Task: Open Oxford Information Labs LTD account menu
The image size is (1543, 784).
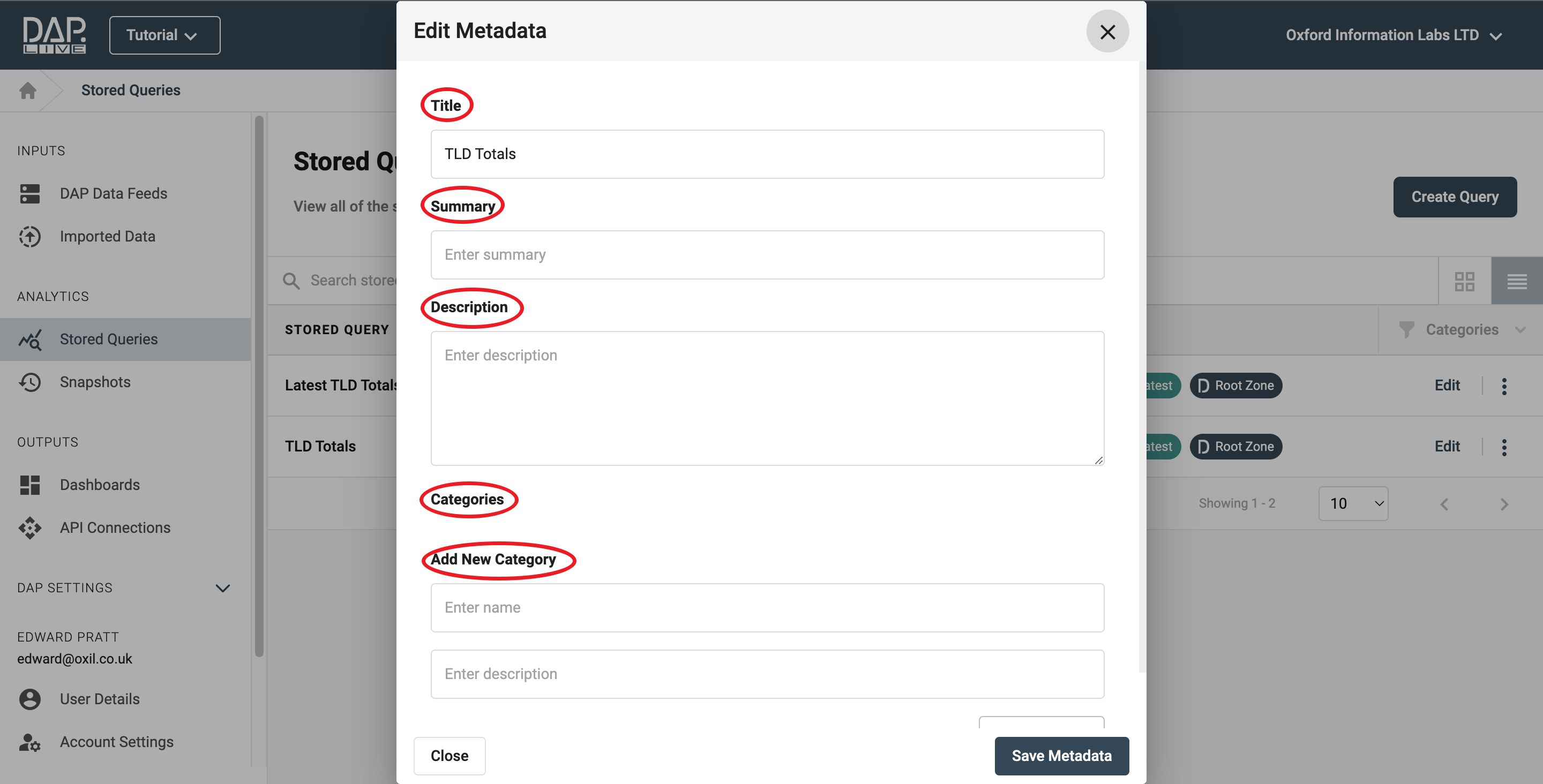Action: click(1393, 35)
